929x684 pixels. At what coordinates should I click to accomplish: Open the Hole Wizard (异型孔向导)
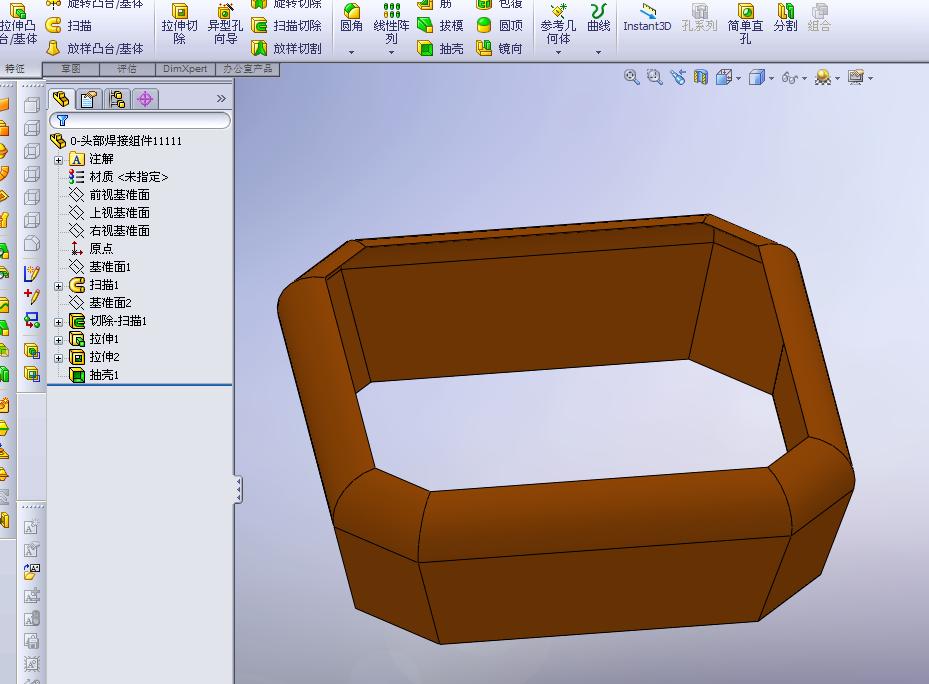(x=225, y=25)
